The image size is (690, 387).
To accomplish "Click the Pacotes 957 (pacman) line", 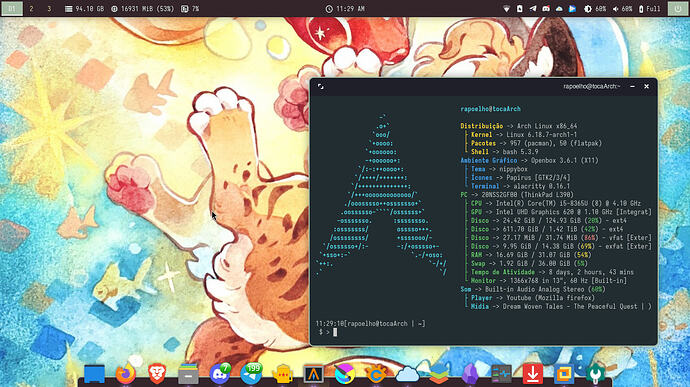I will point(536,143).
